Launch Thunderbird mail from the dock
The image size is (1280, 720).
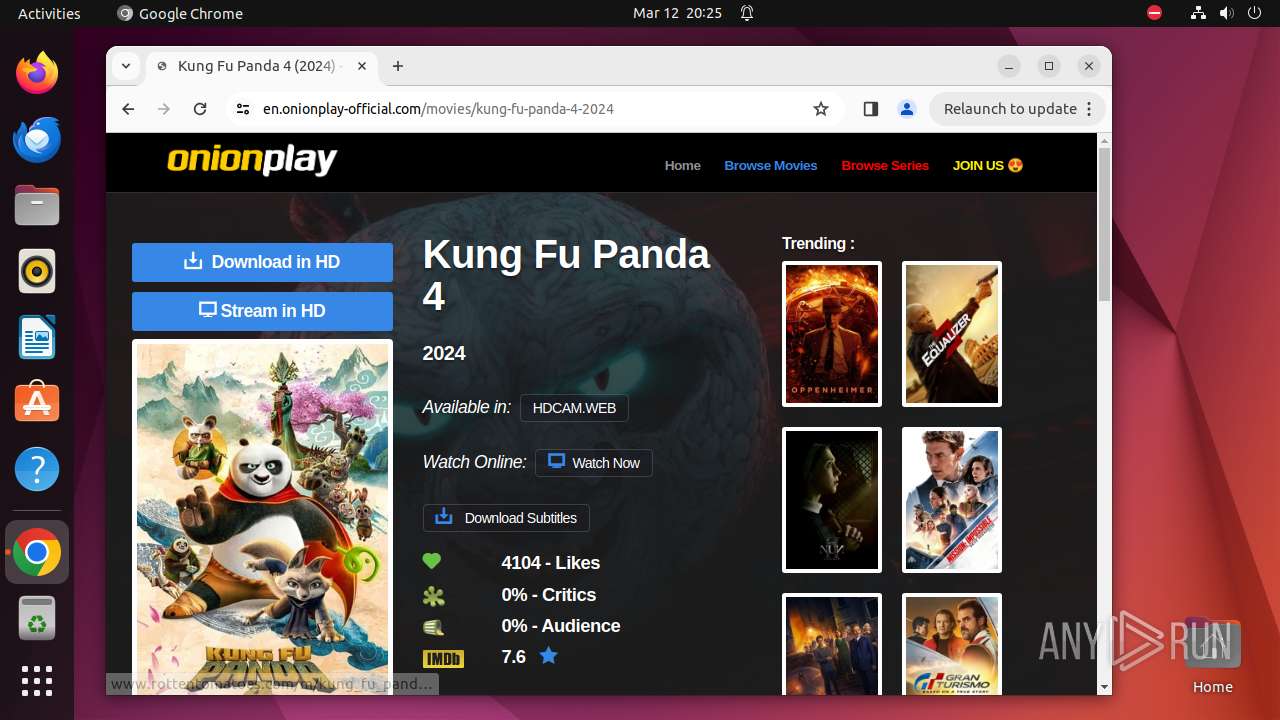coord(37,139)
